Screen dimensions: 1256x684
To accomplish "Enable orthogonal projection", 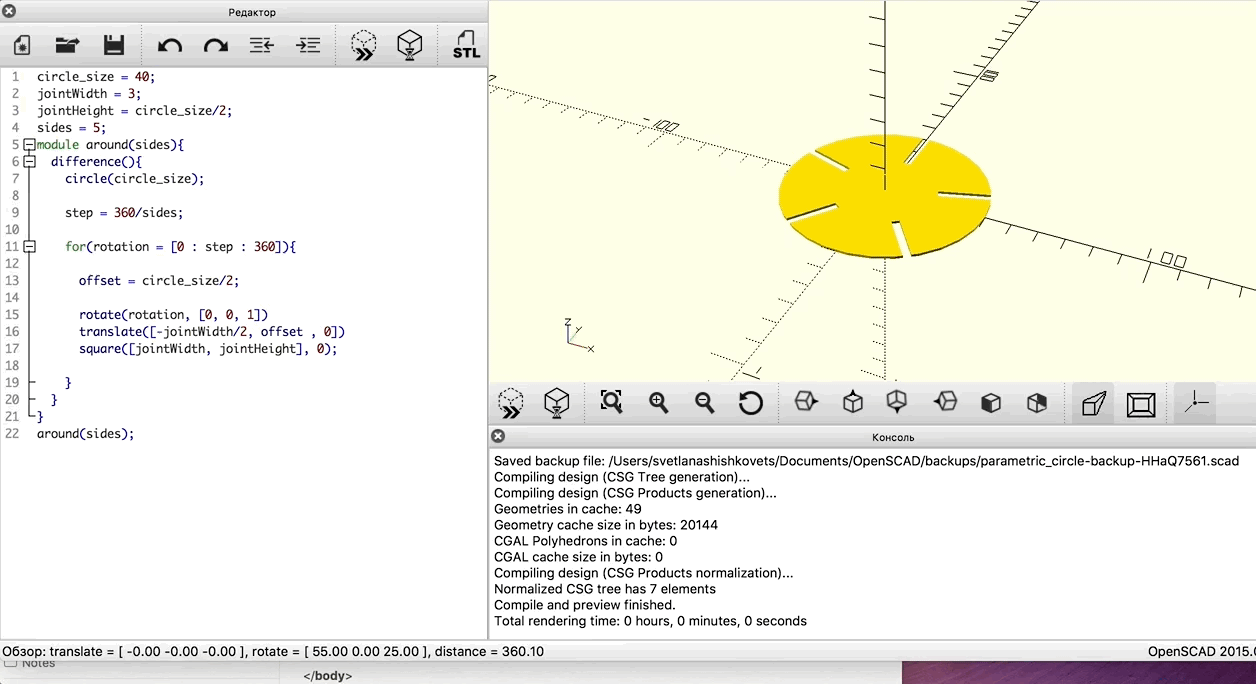I will pos(1141,404).
